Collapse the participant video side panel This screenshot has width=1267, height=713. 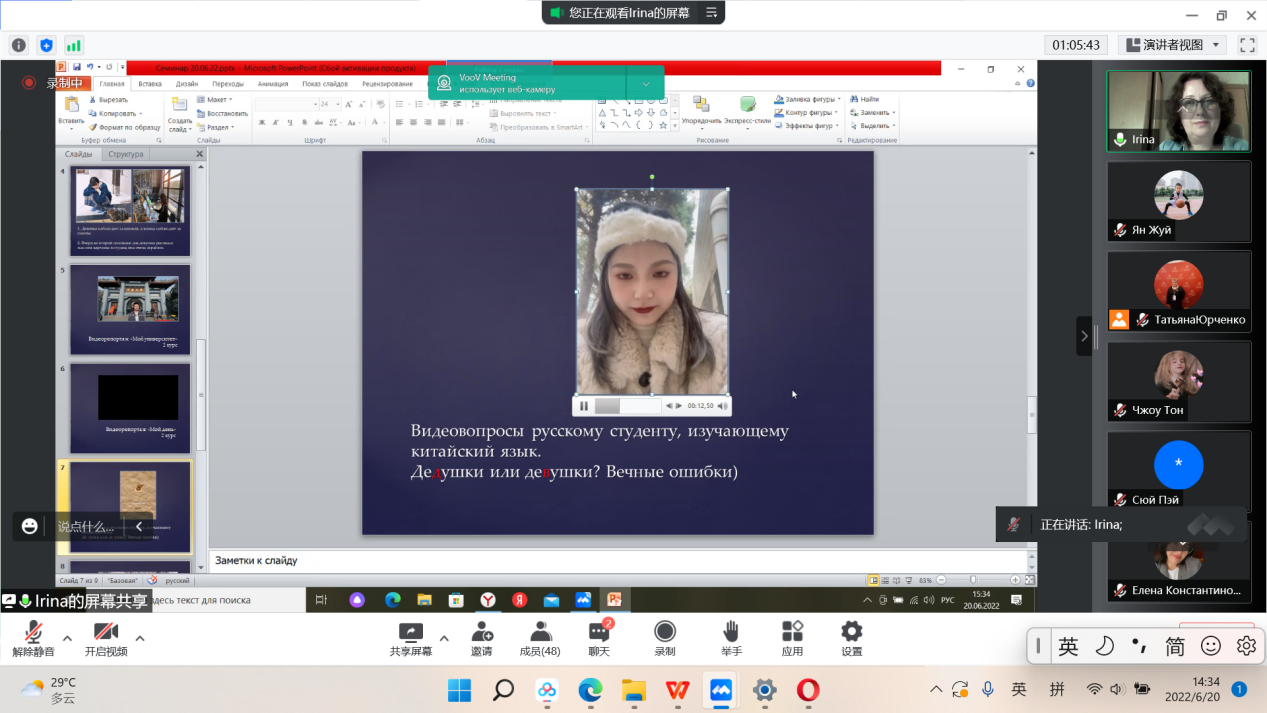click(x=1084, y=336)
